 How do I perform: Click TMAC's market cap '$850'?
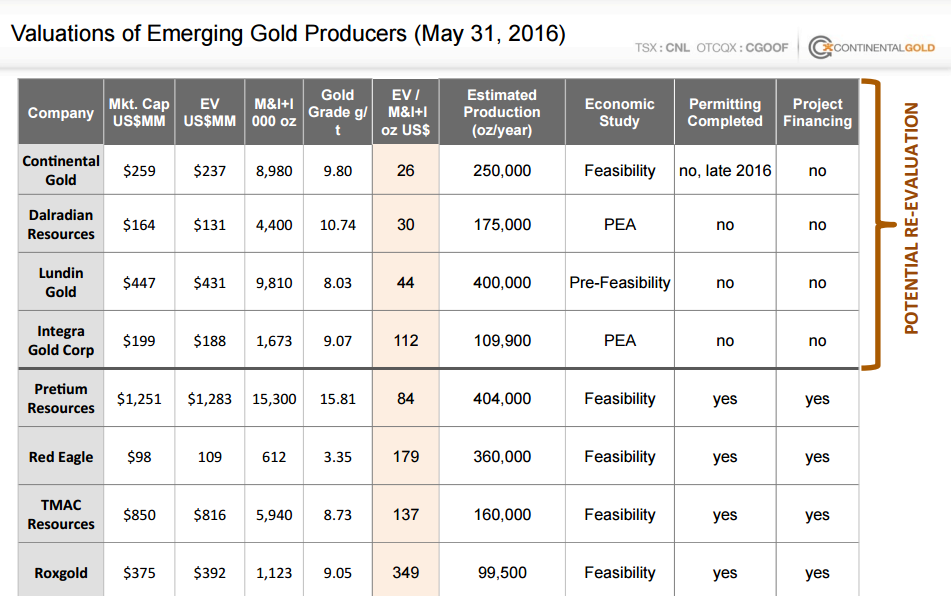point(139,515)
